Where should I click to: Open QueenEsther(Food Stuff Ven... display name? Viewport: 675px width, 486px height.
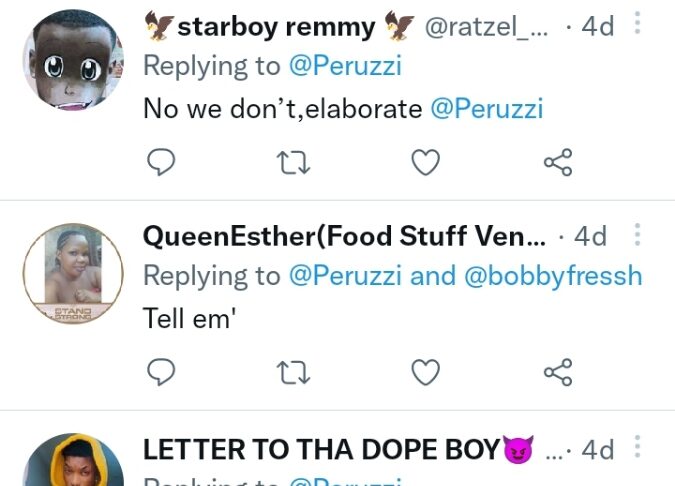[344, 237]
